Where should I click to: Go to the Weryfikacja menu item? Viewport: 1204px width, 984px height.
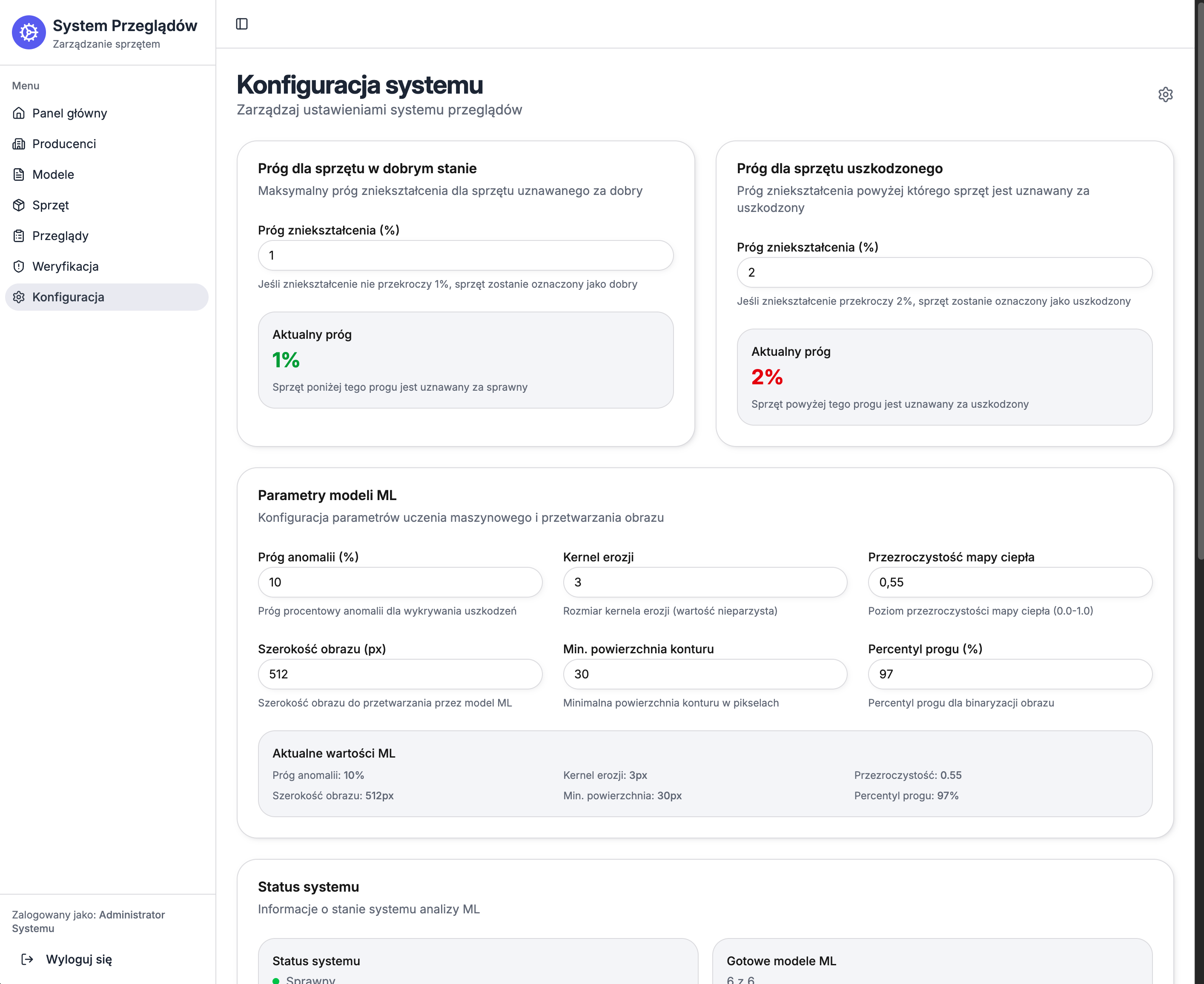click(65, 266)
